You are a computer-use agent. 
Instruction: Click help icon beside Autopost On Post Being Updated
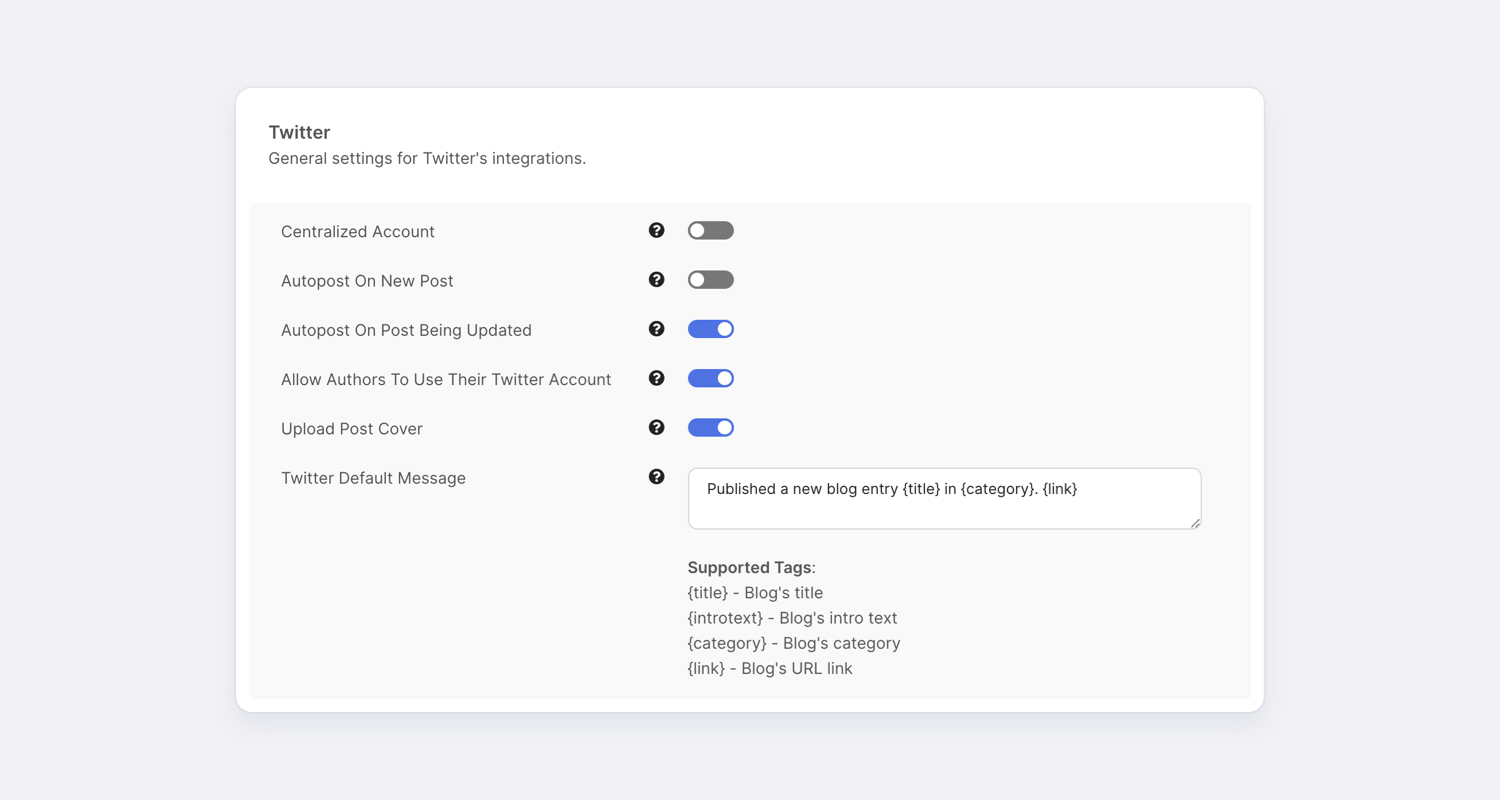click(656, 329)
